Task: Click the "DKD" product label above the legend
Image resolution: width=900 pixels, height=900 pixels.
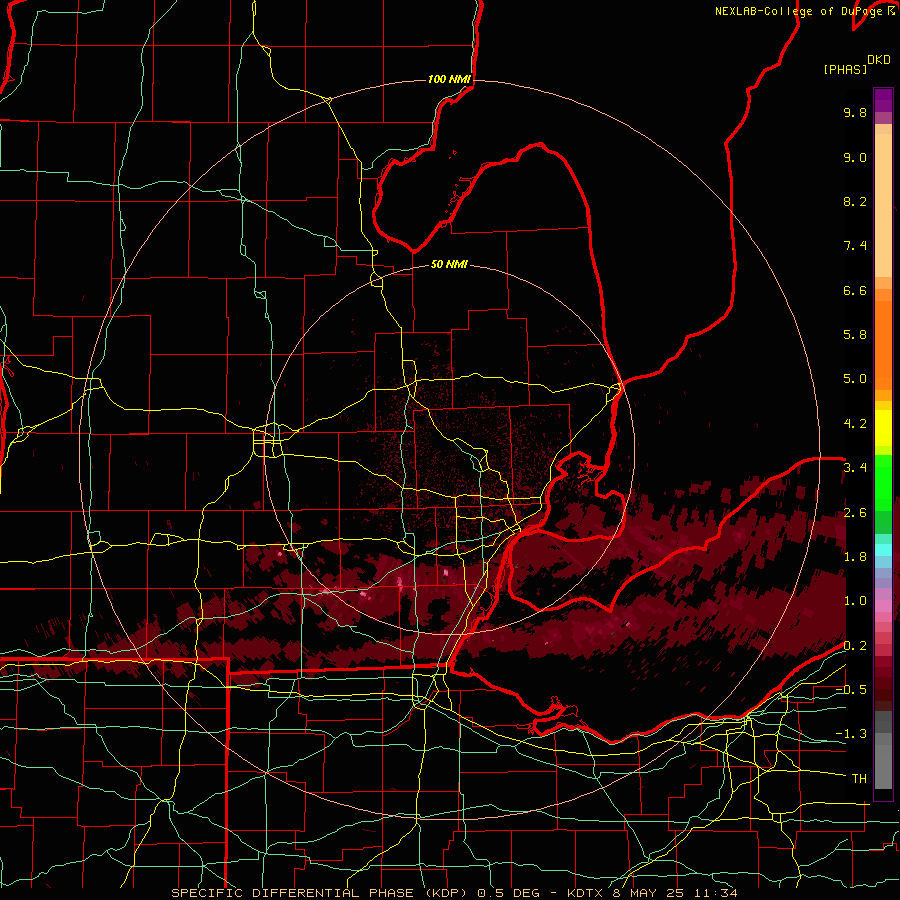Action: [879, 60]
